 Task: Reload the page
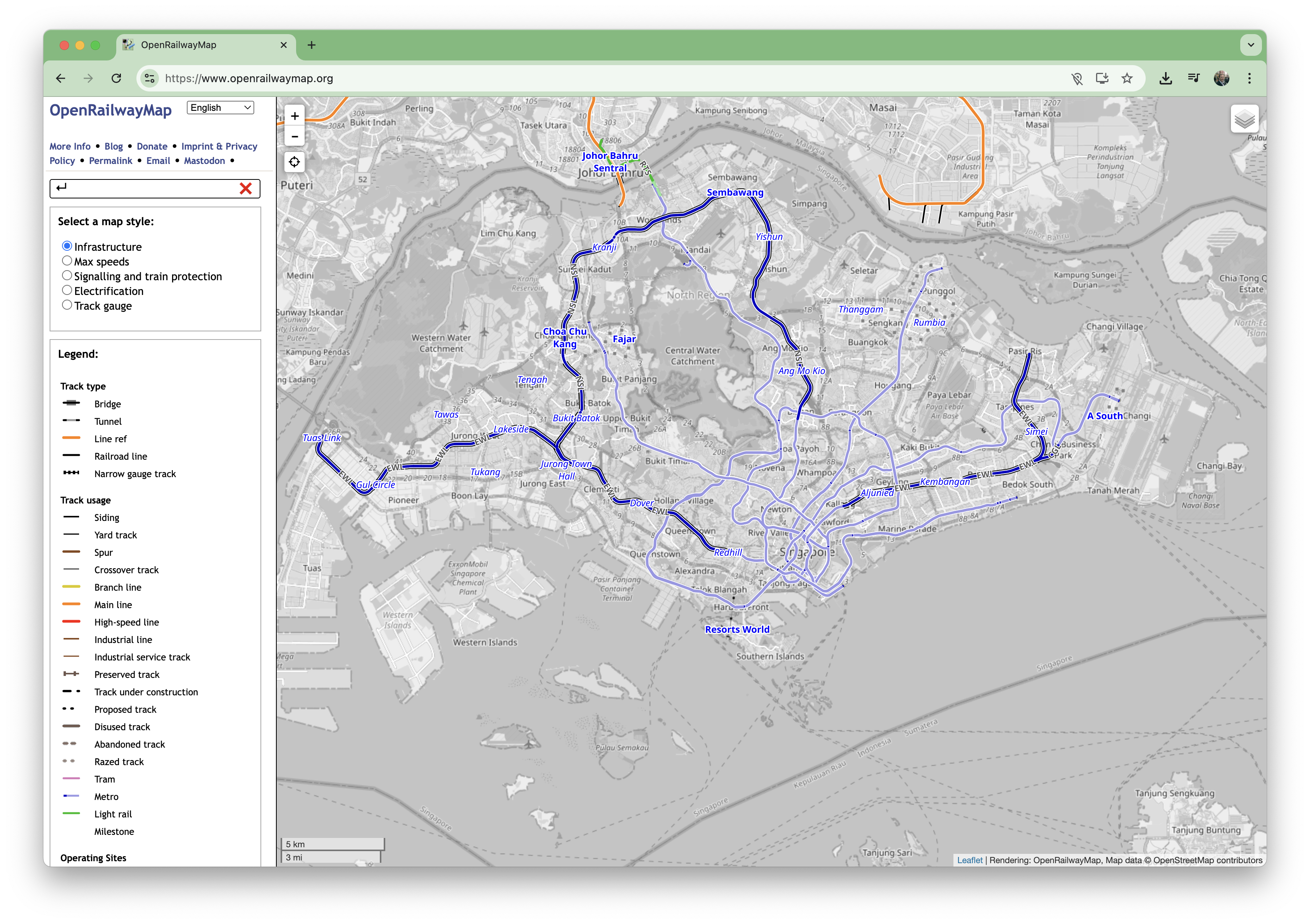(116, 78)
